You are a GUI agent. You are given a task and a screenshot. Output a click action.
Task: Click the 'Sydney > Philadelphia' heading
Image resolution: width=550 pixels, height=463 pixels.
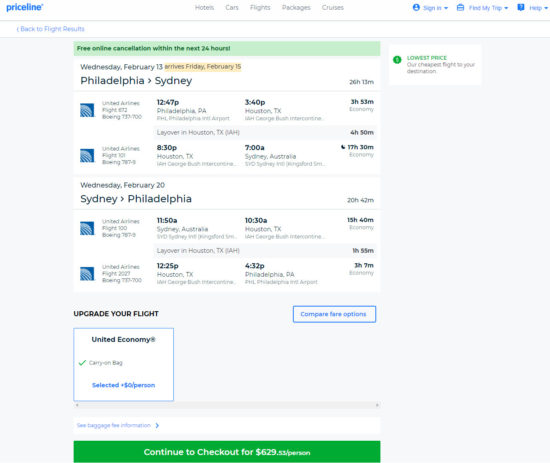tap(136, 199)
